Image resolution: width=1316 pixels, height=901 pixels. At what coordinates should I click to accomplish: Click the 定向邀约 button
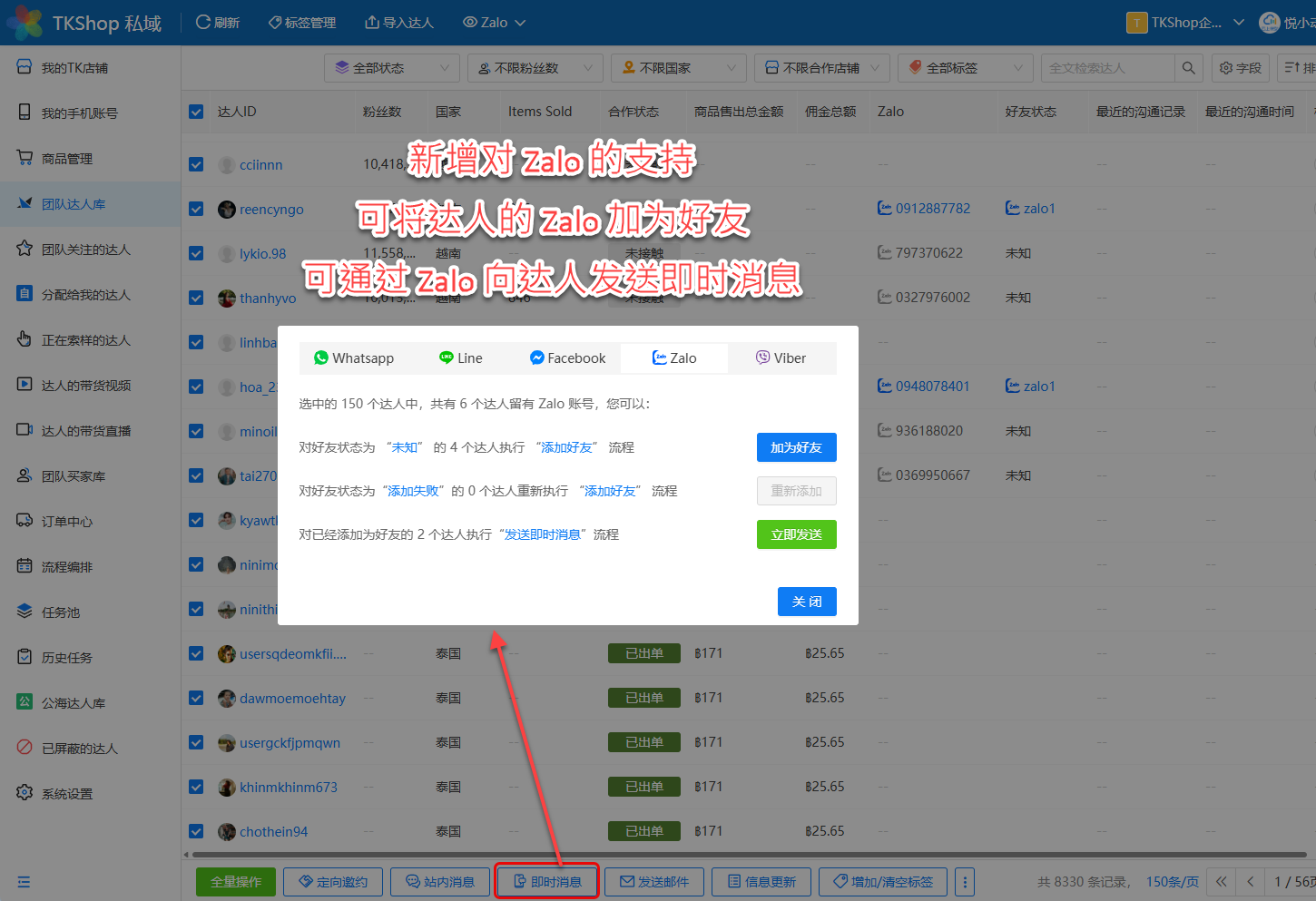click(333, 882)
